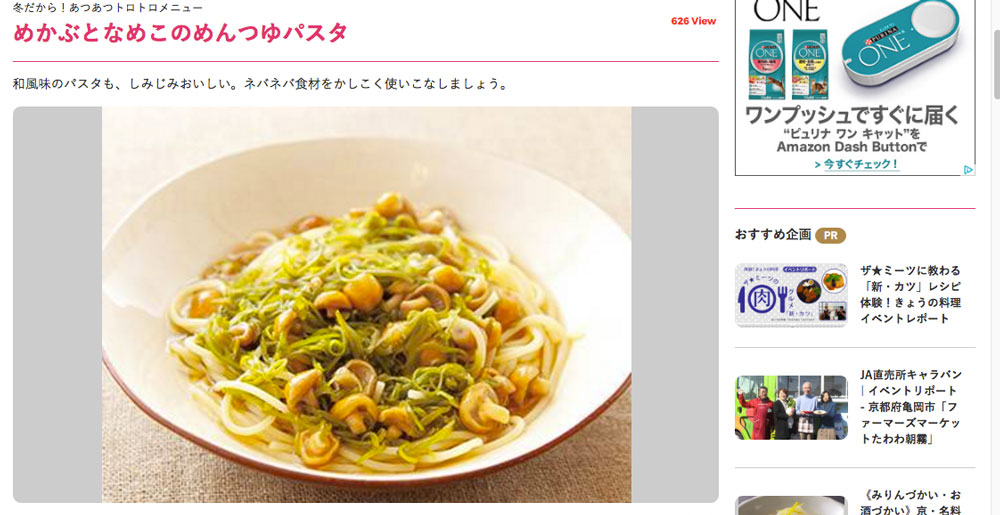Click the recipe description text below title
The image size is (1000, 515).
[x=261, y=83]
